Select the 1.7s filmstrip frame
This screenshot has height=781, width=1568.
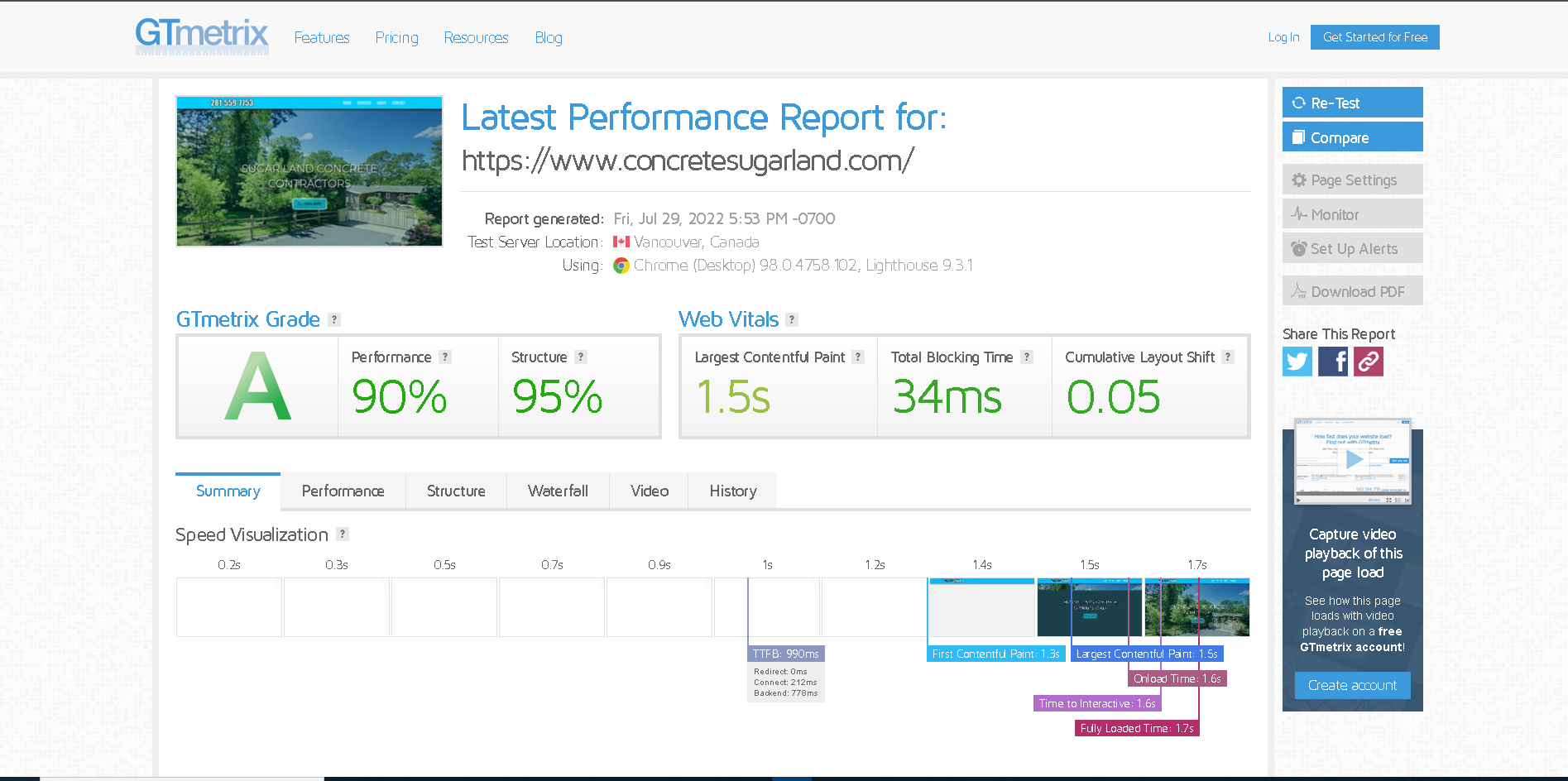tap(1197, 607)
